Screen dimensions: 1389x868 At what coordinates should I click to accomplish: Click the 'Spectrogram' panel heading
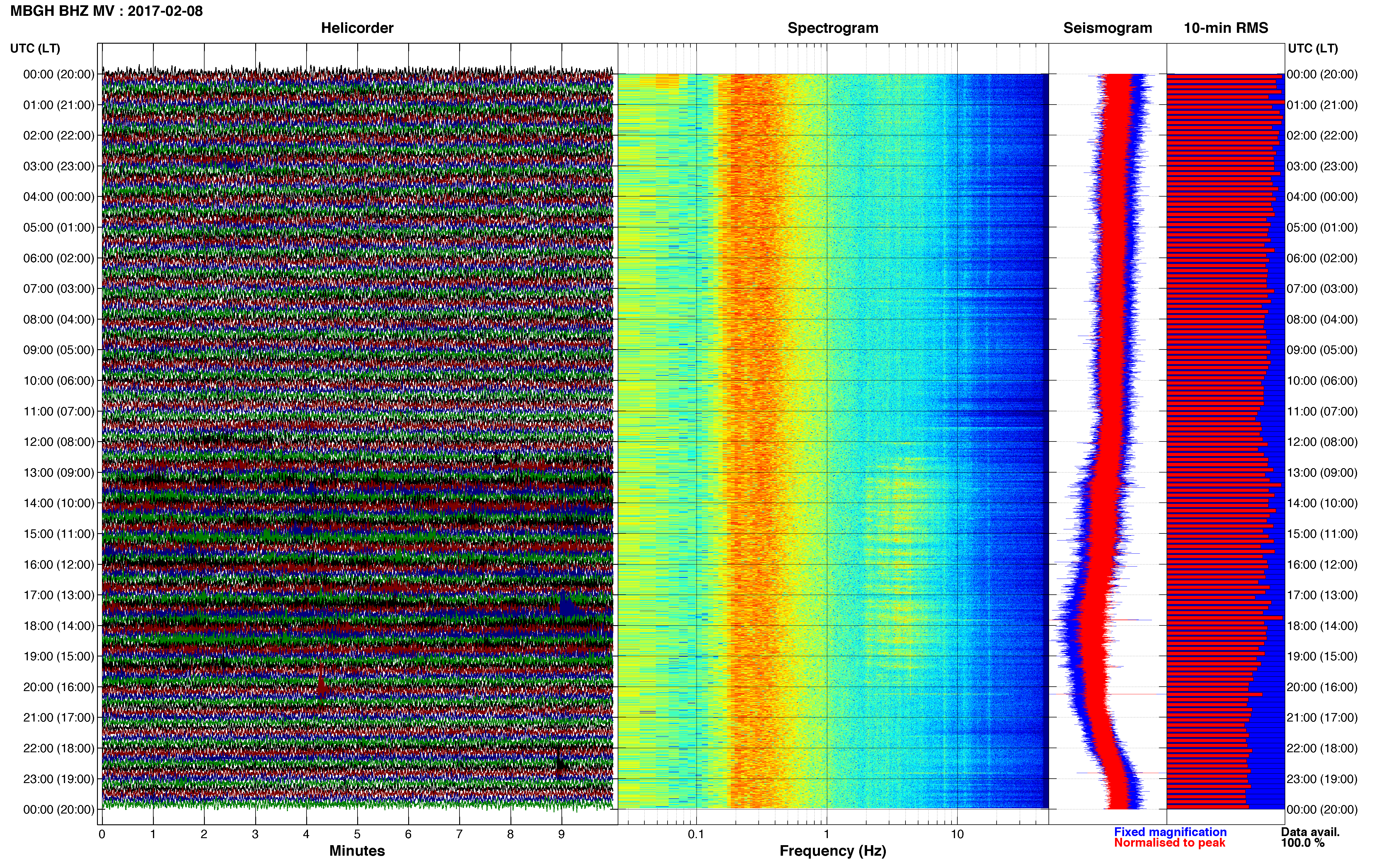(x=833, y=28)
